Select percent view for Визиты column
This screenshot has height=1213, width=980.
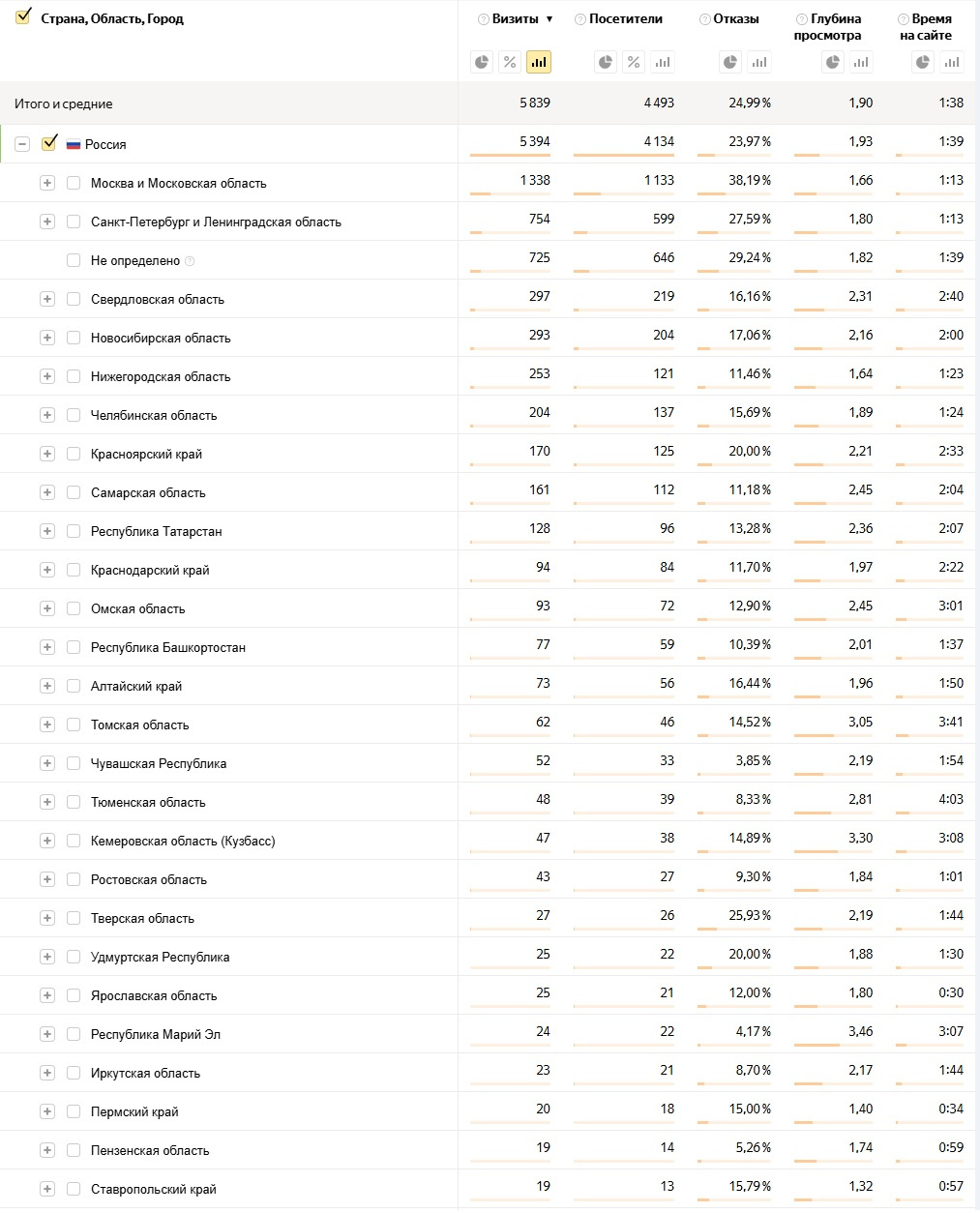point(510,63)
